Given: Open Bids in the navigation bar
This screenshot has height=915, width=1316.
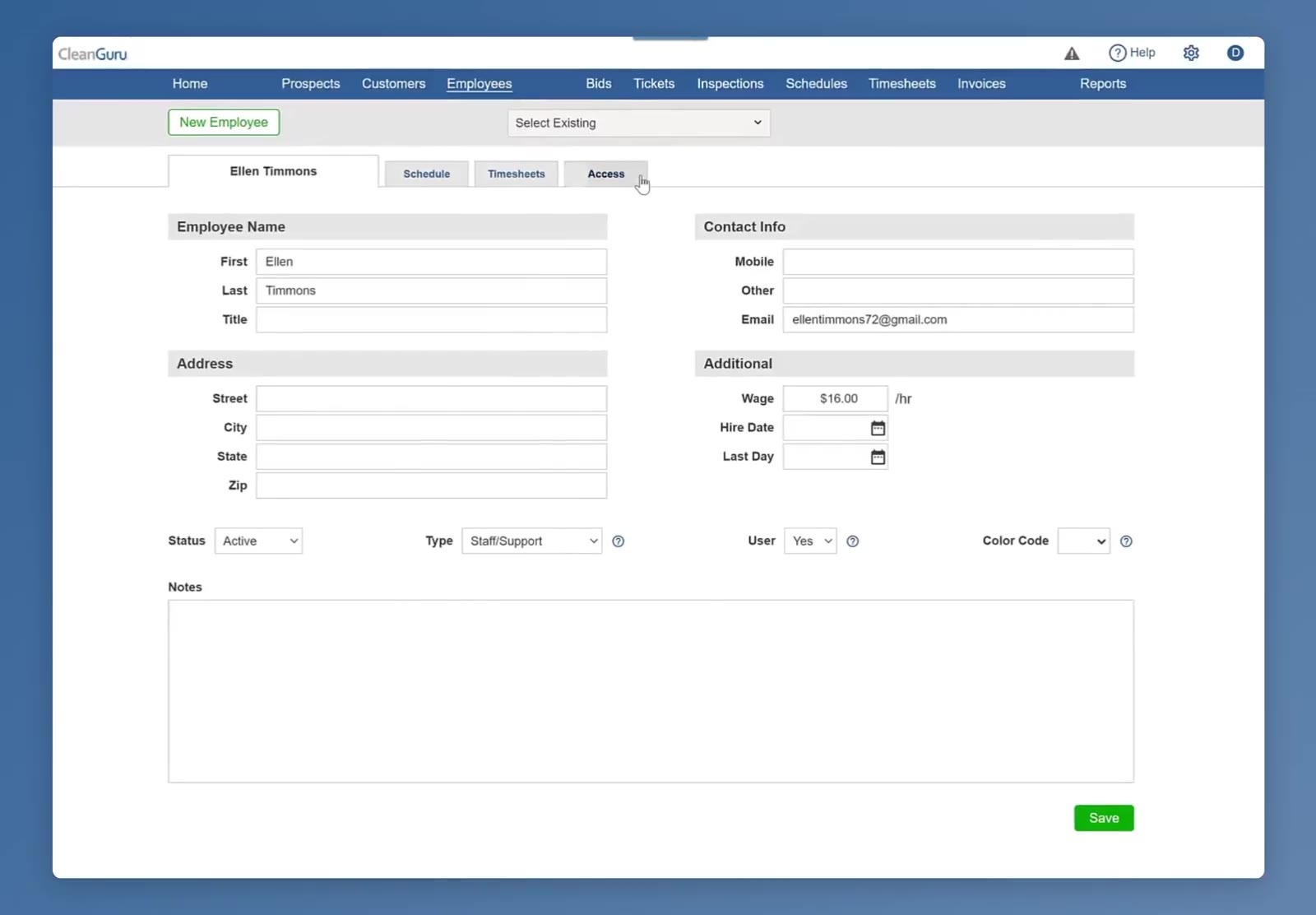Looking at the screenshot, I should [x=598, y=84].
